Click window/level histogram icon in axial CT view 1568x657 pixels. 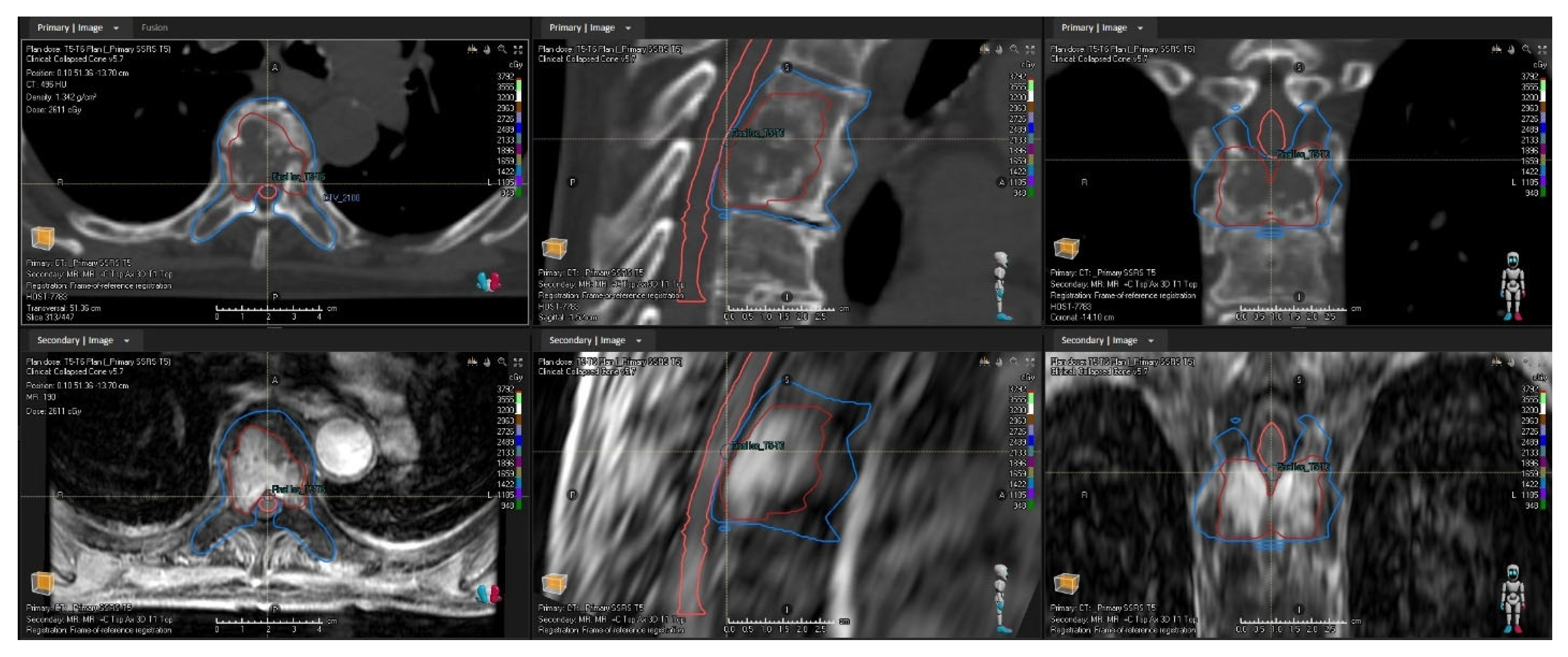[x=472, y=49]
